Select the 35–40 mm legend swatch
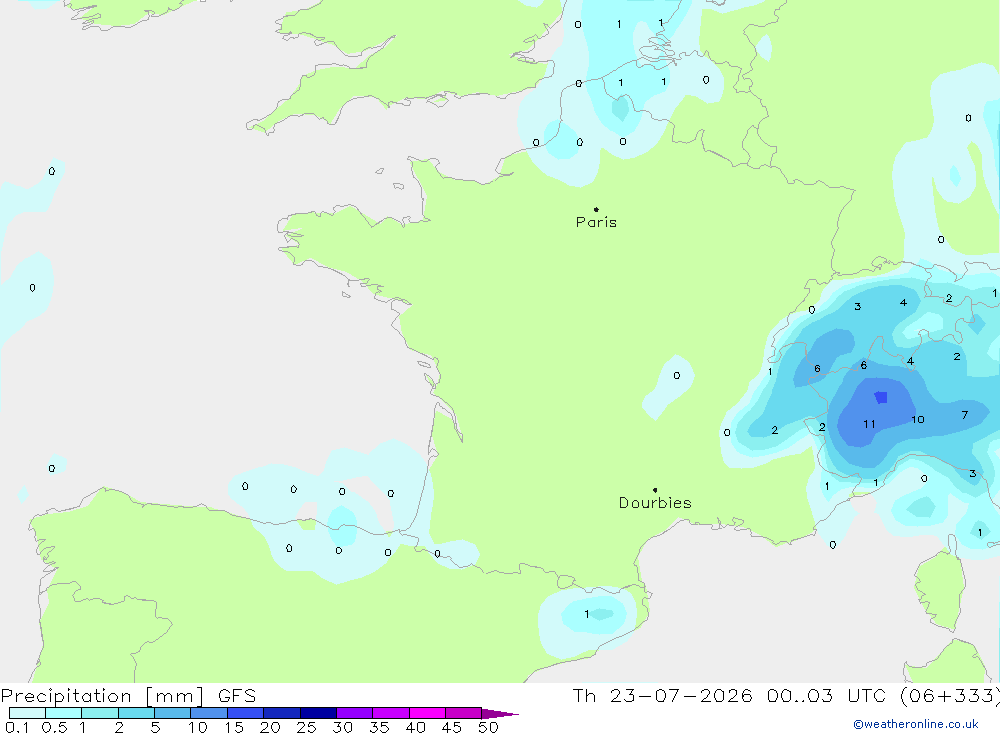 pos(391,713)
